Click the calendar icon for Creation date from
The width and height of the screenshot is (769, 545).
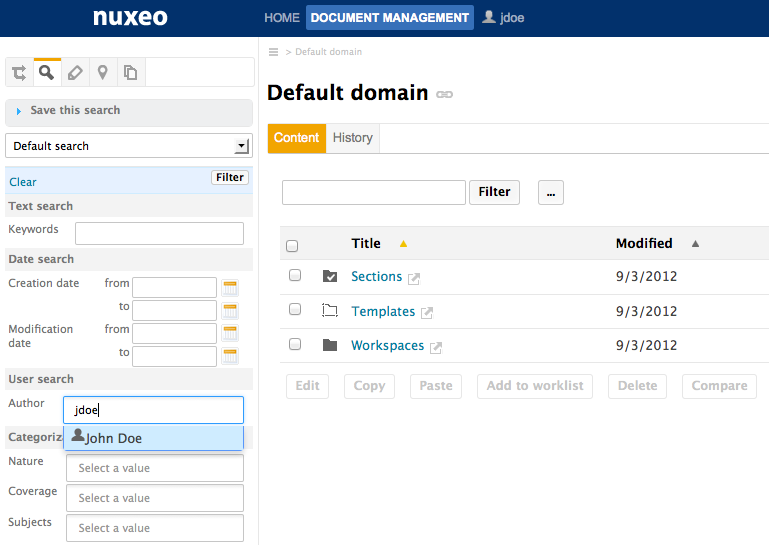(x=230, y=288)
